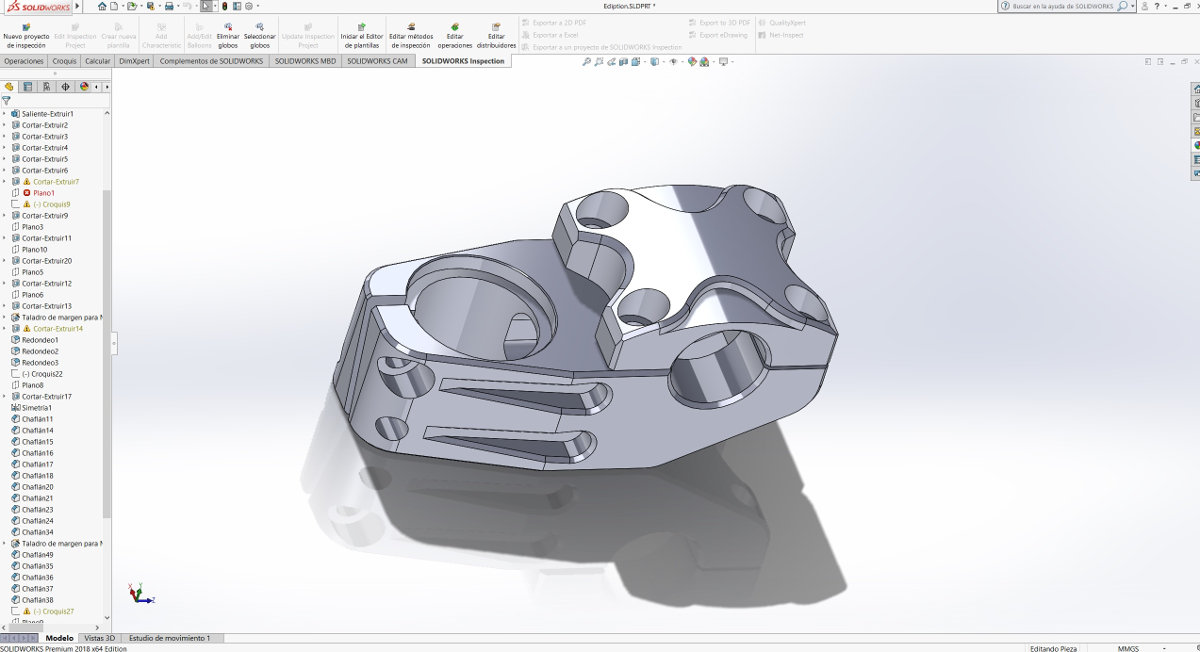This screenshot has height=652, width=1200.
Task: Expand the Saliente-Extruir1 feature
Action: coord(4,114)
